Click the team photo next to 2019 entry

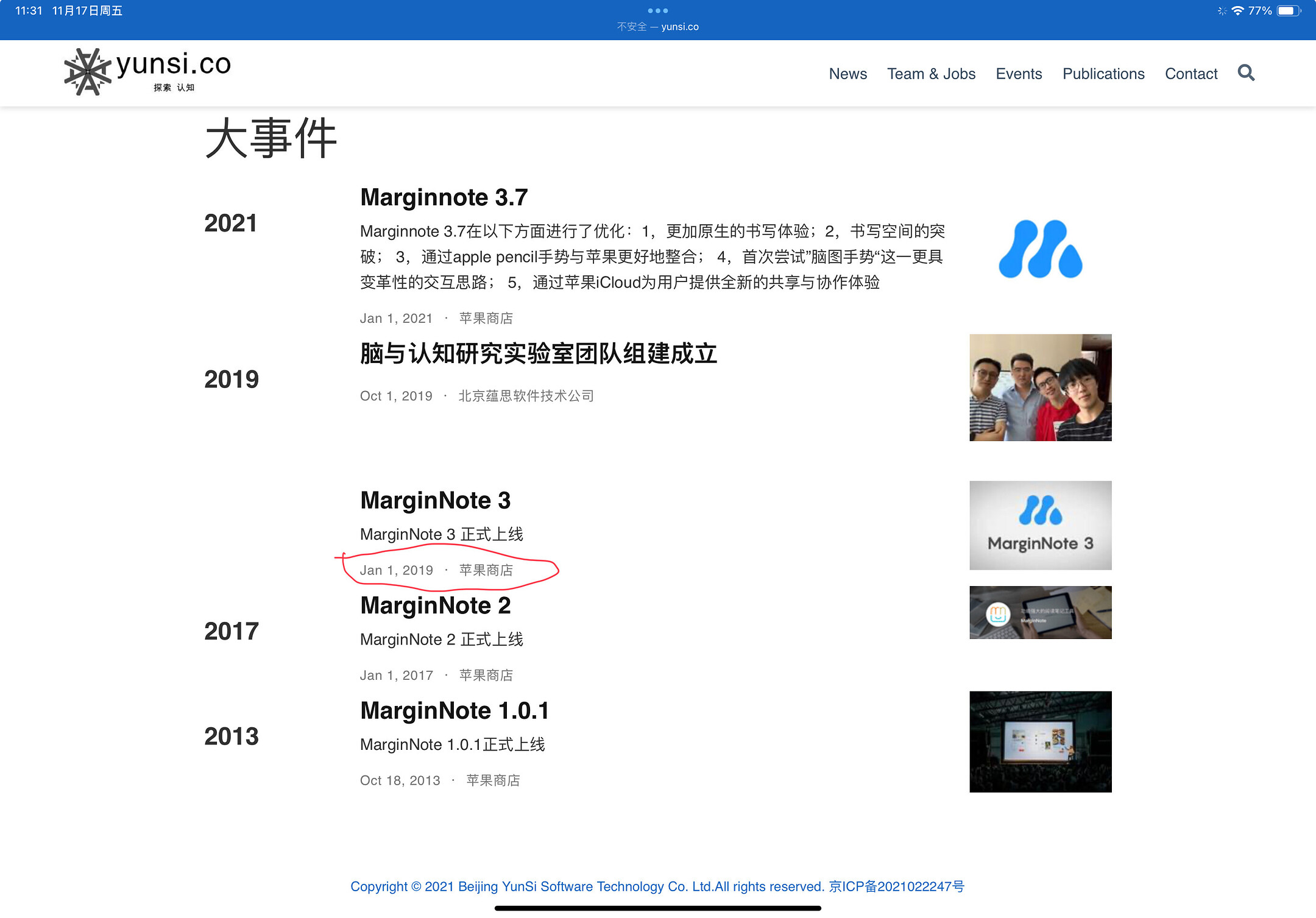click(1040, 387)
